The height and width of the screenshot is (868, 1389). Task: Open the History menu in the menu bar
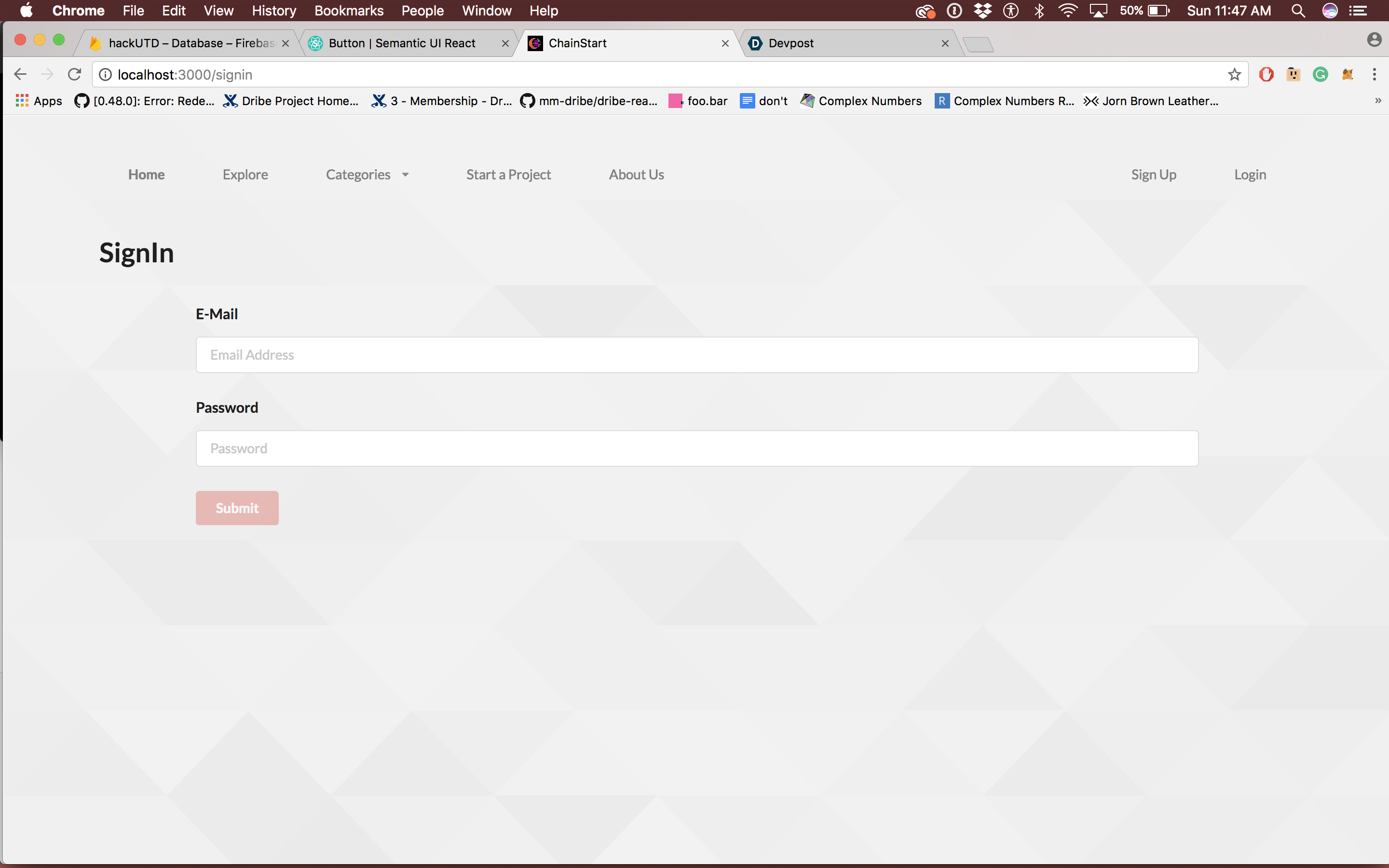274,11
